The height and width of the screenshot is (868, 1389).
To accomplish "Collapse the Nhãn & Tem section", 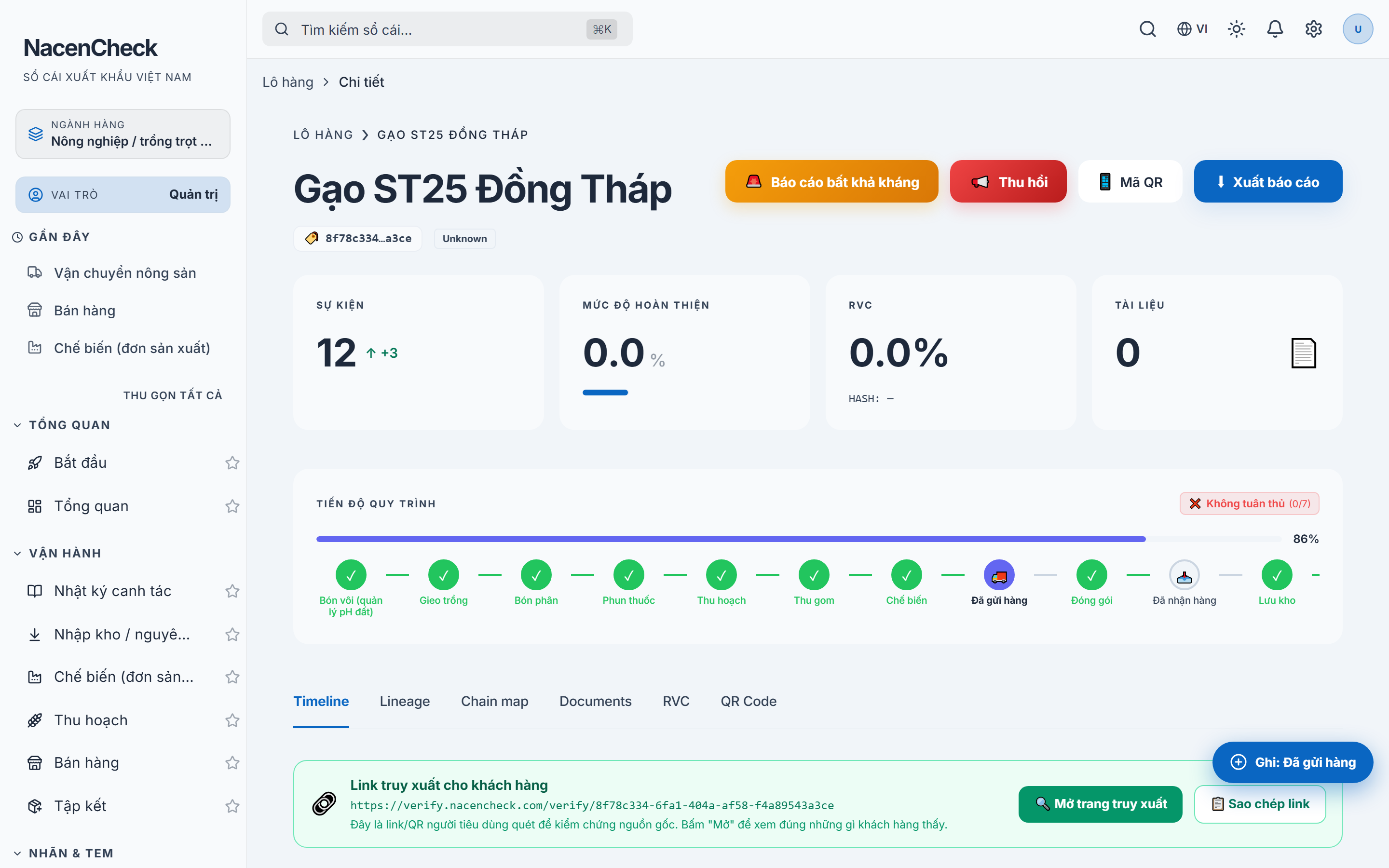I will click(x=63, y=853).
